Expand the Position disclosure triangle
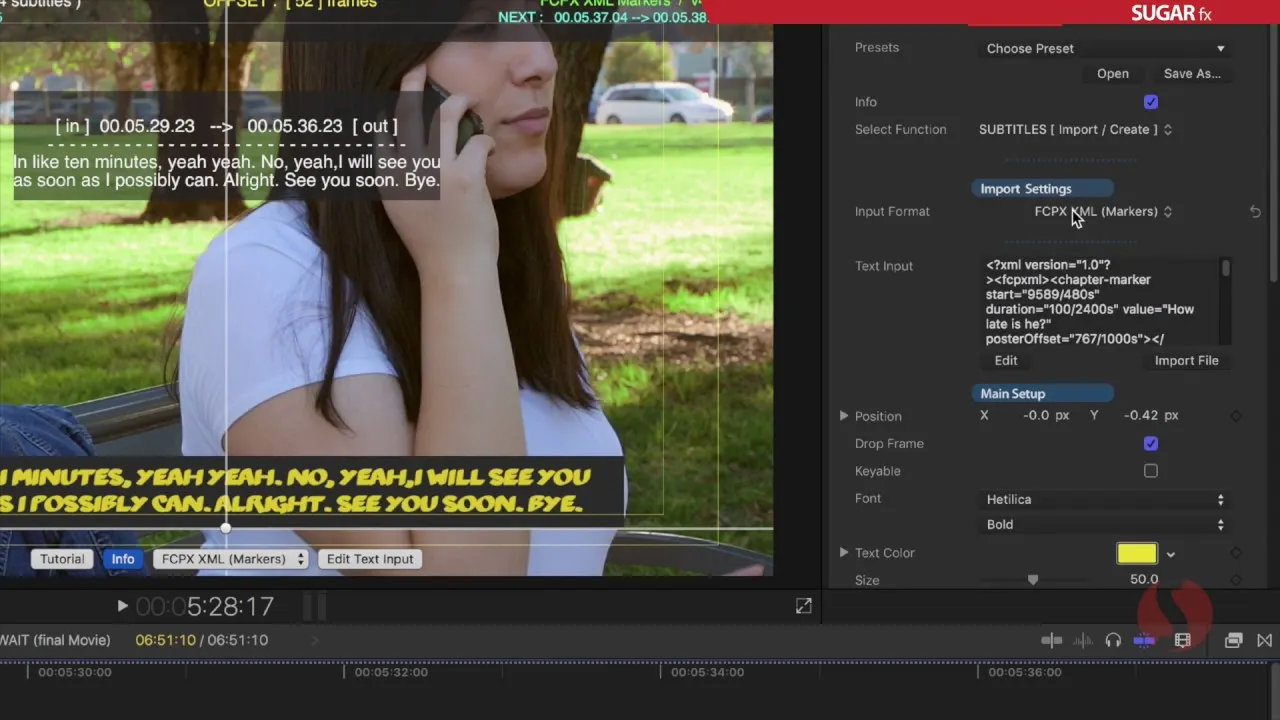The image size is (1280, 720). coord(844,416)
